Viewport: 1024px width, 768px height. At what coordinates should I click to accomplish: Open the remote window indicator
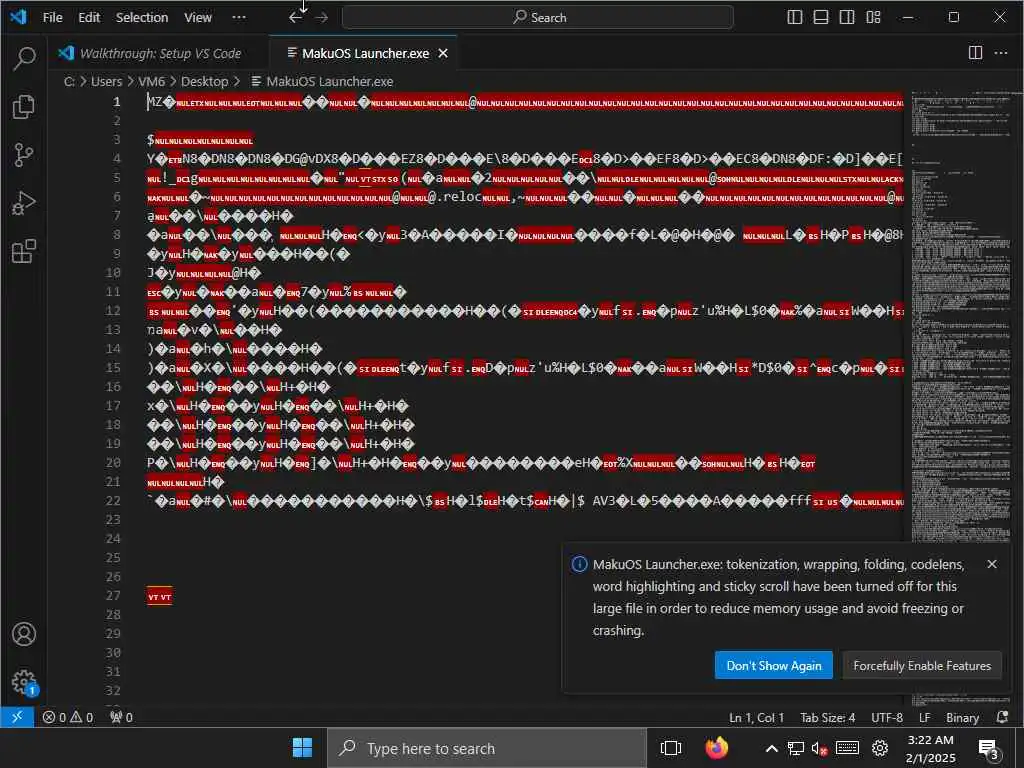[17, 717]
